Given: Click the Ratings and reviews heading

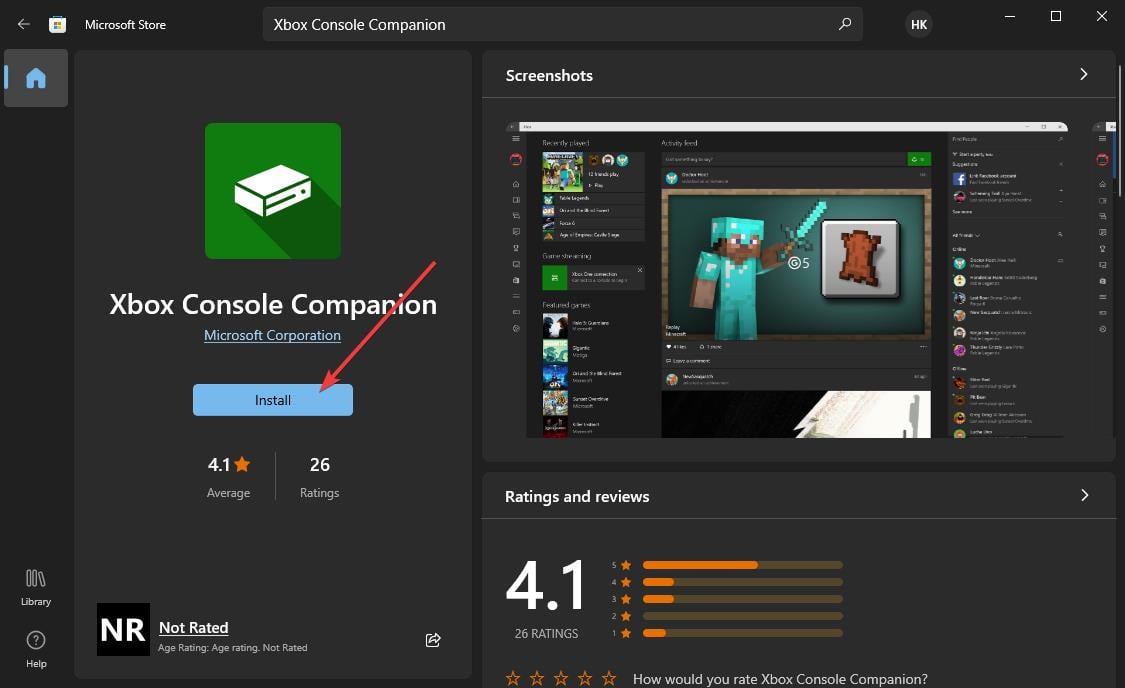Looking at the screenshot, I should point(577,496).
